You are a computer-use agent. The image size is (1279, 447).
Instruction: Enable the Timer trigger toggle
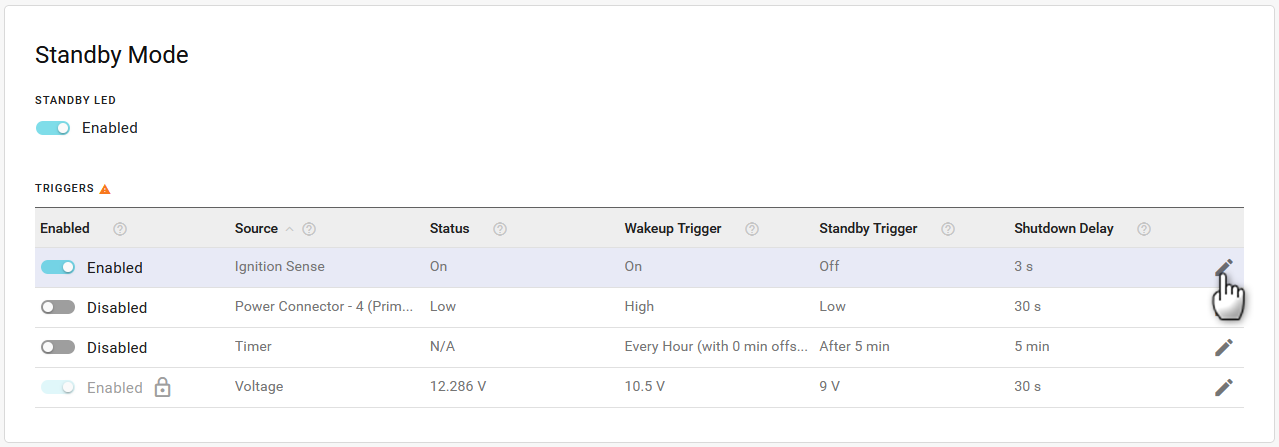tap(58, 347)
